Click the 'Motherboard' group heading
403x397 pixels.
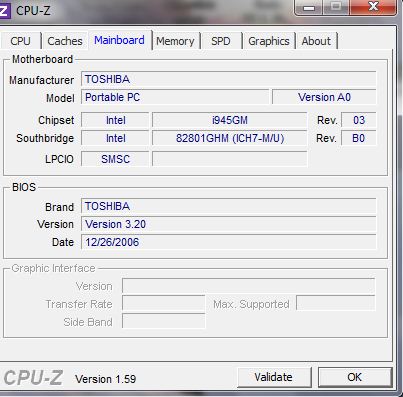(42, 59)
